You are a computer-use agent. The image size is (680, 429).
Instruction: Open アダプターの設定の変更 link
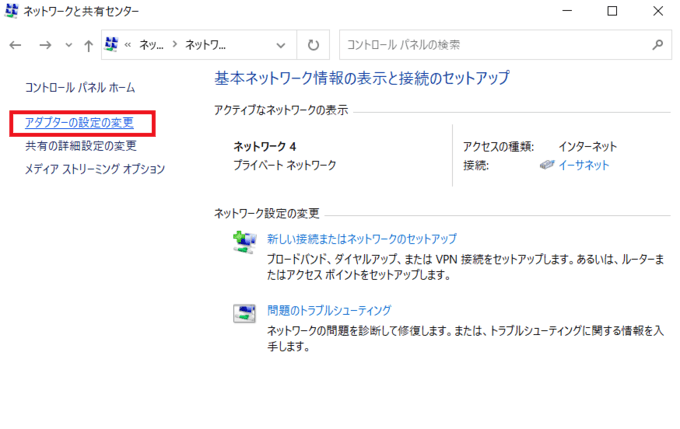[x=79, y=123]
